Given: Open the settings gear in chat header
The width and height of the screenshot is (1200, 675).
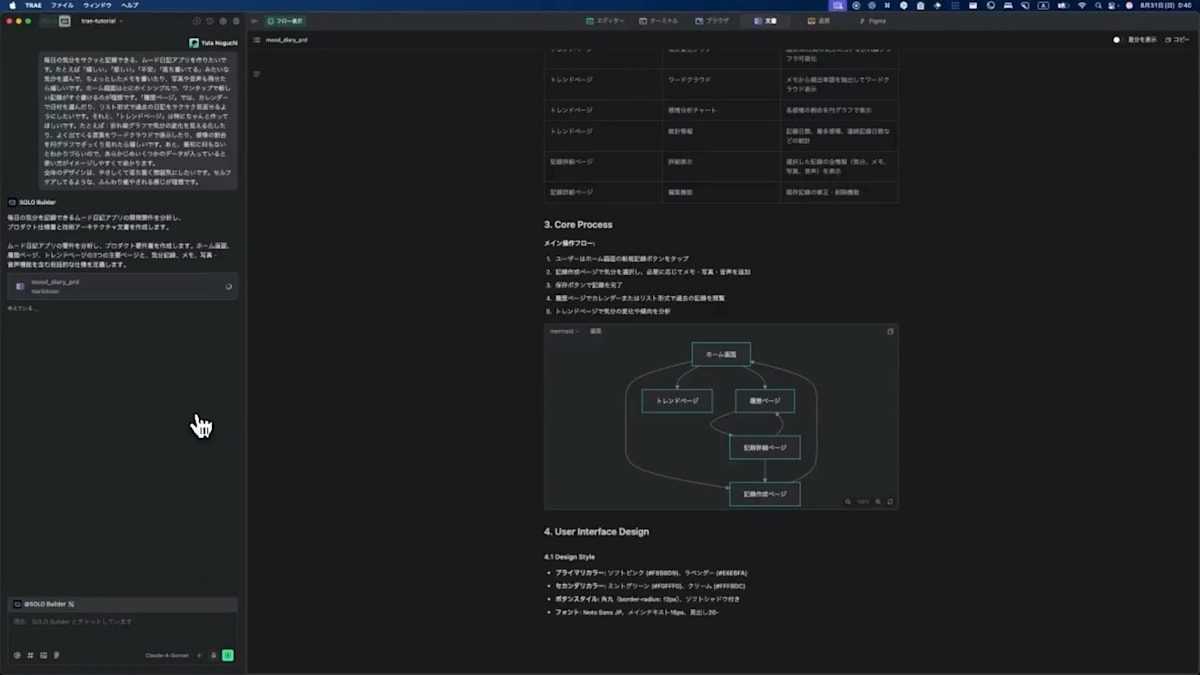Looking at the screenshot, I should (x=223, y=20).
